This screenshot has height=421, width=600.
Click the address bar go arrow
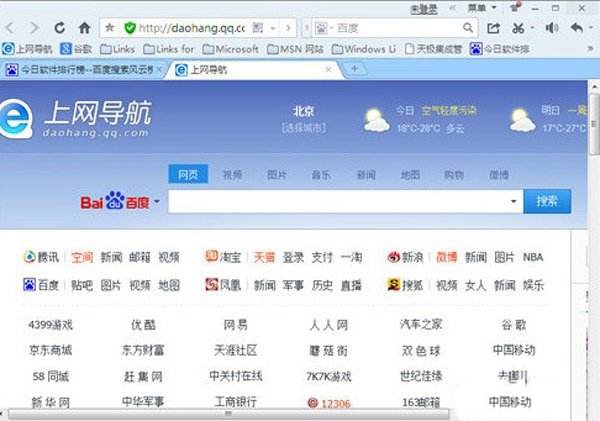click(288, 28)
